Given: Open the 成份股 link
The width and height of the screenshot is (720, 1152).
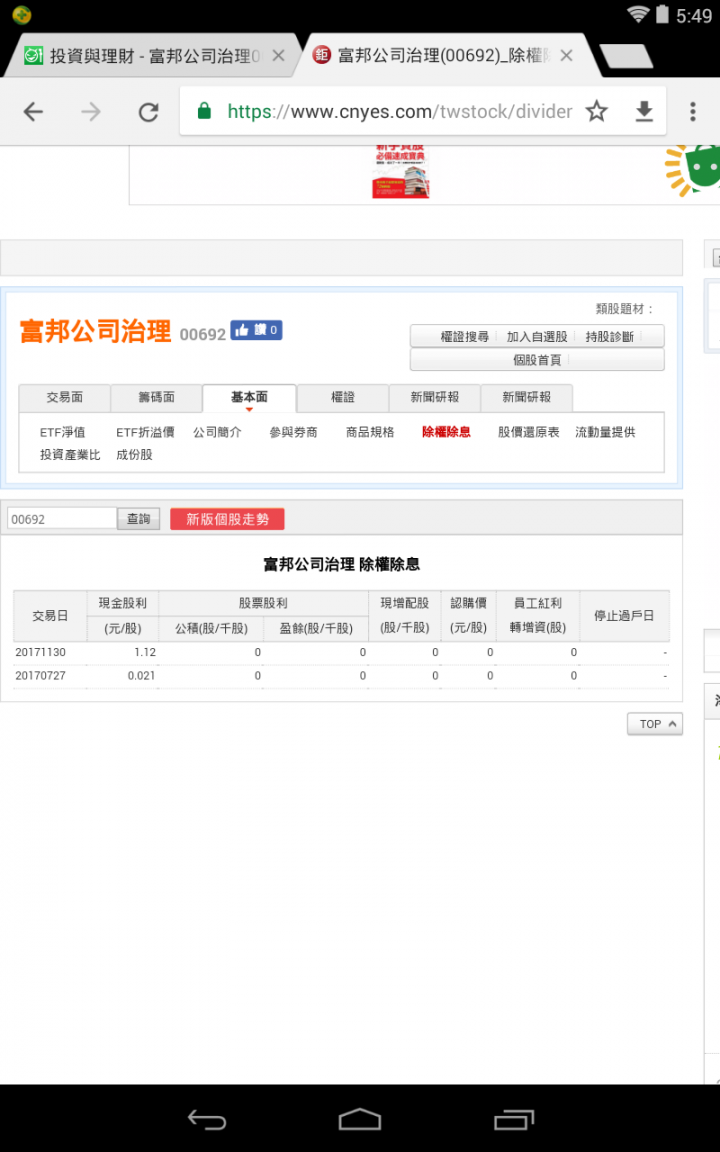Looking at the screenshot, I should 134,455.
